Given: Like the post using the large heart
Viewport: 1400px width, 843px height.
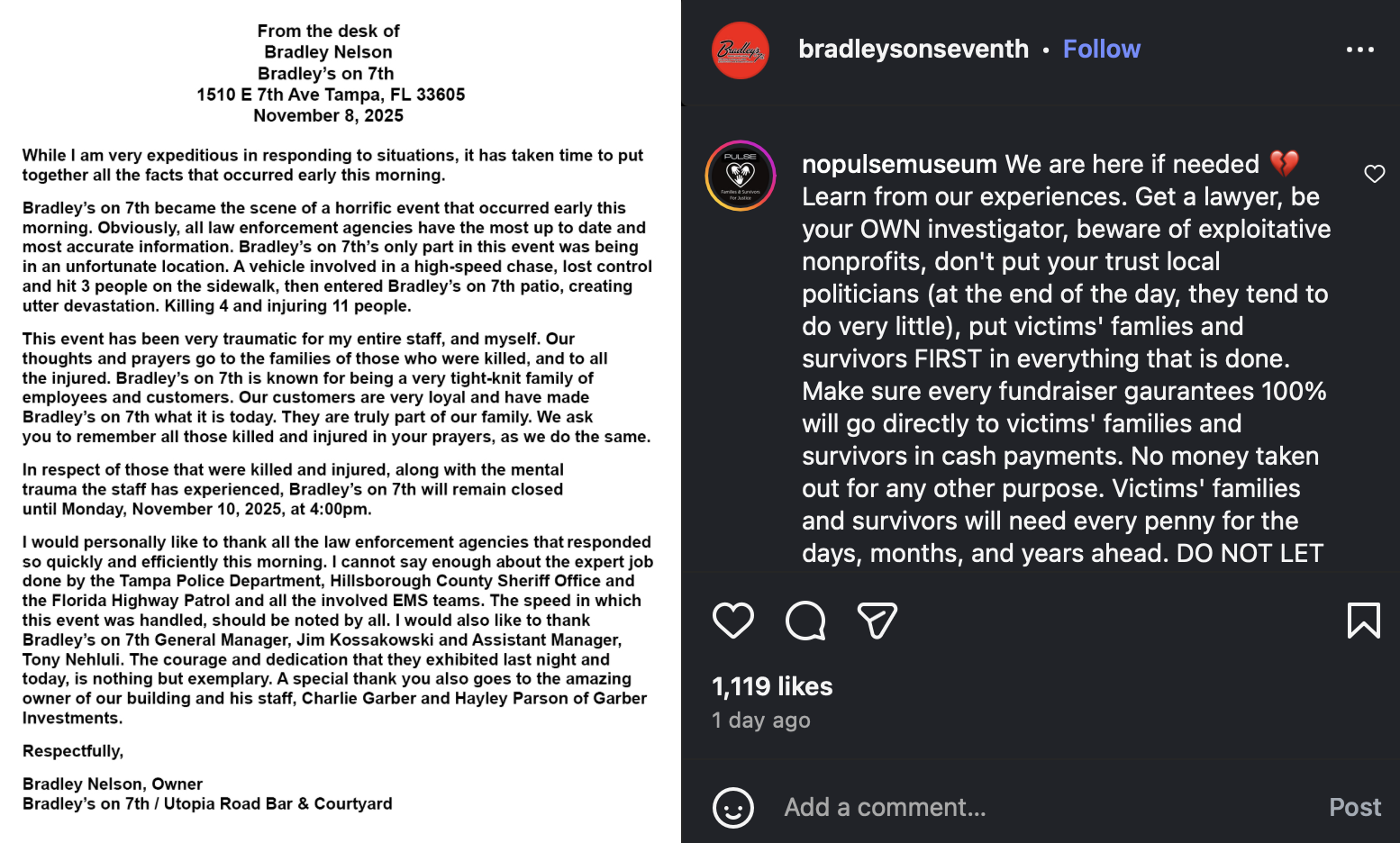Looking at the screenshot, I should click(733, 621).
